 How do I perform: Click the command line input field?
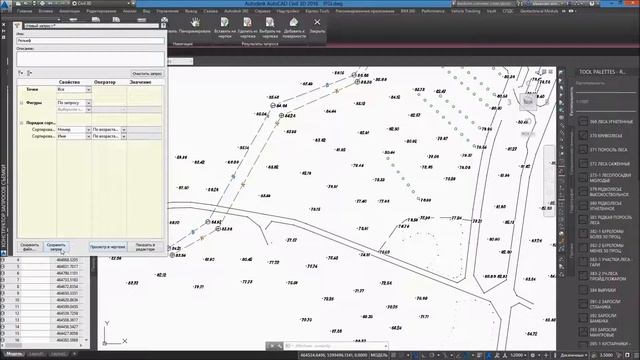pos(335,346)
